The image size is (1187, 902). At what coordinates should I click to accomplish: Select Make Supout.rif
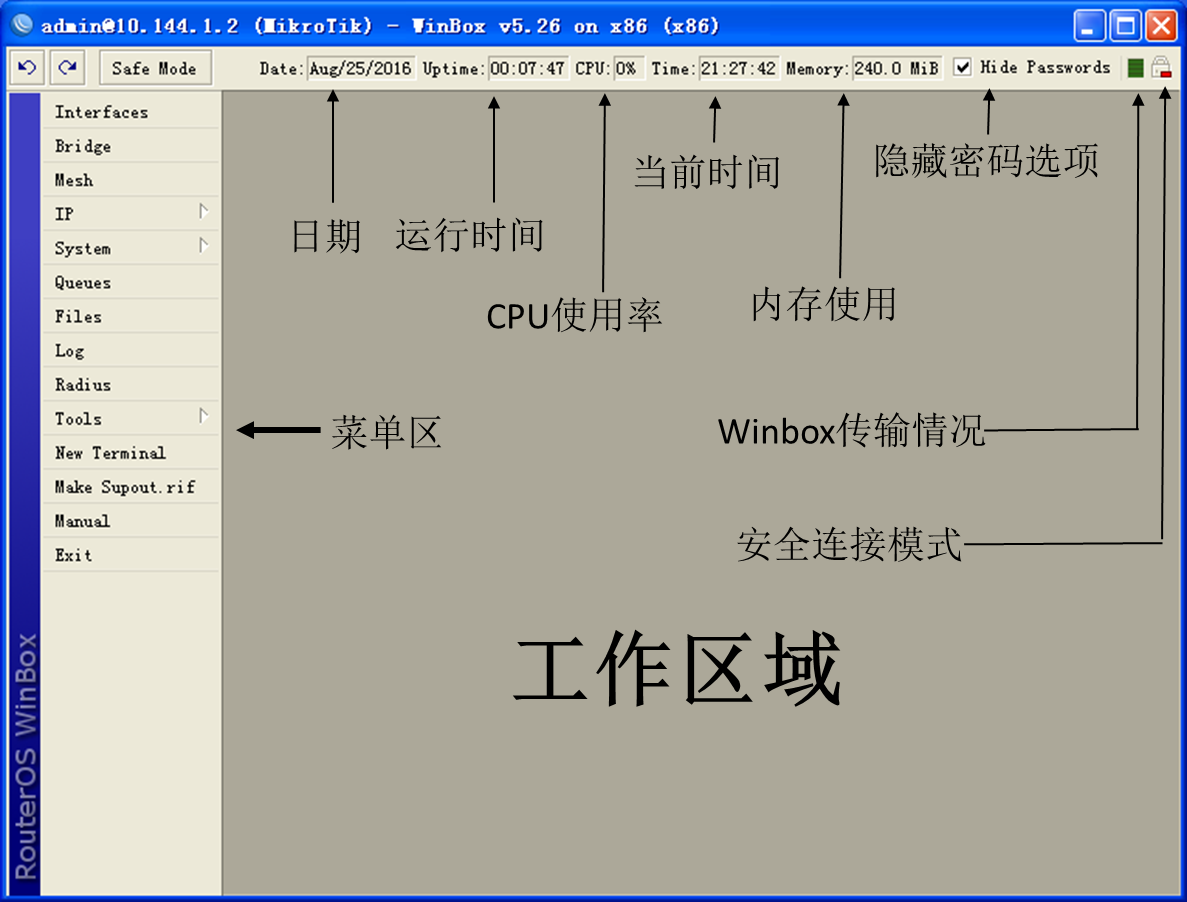click(x=131, y=487)
